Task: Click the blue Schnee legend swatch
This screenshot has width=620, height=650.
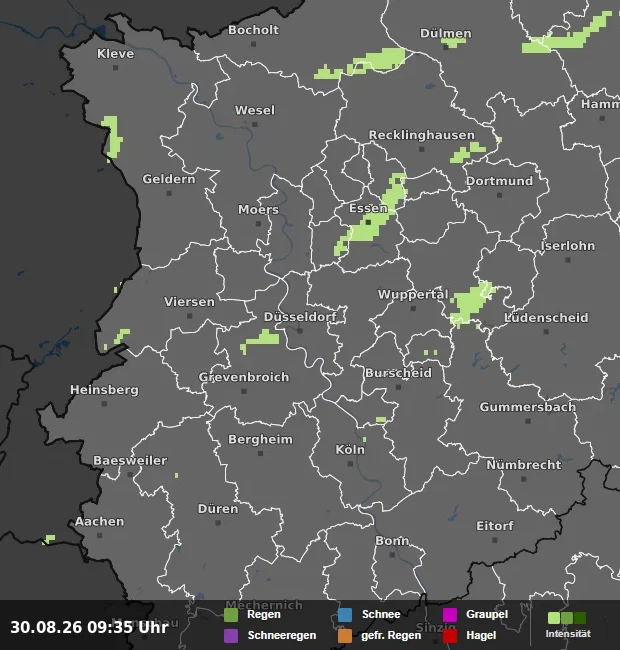Action: [x=345, y=615]
